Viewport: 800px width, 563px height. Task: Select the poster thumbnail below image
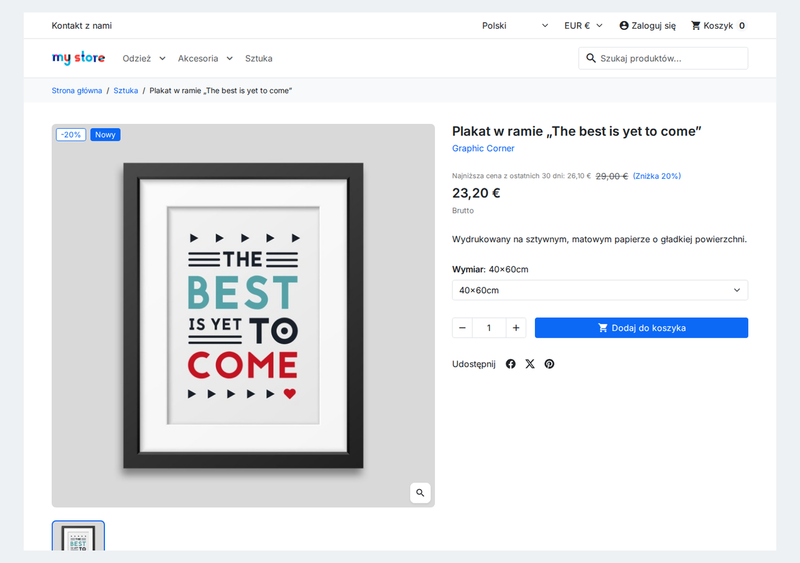tap(78, 536)
